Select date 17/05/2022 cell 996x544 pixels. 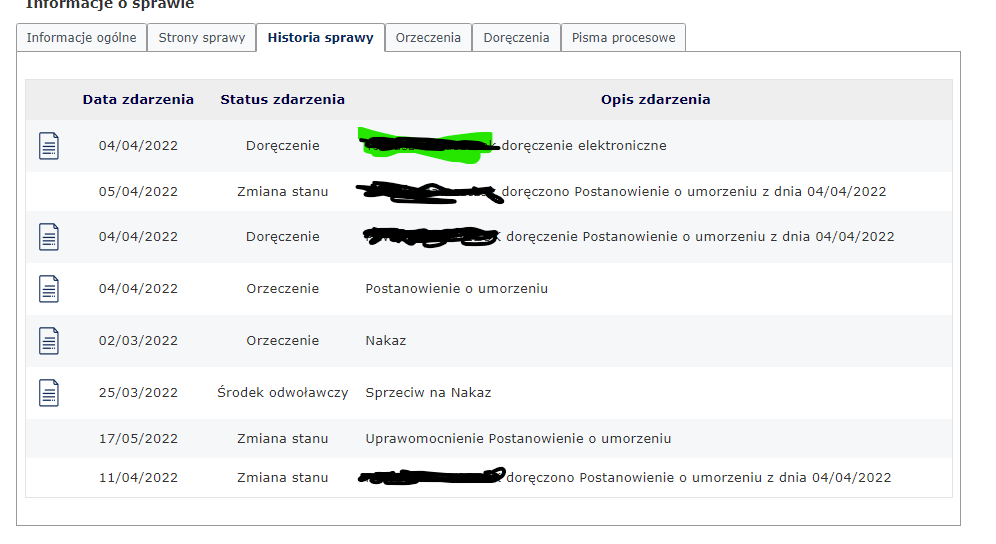[138, 439]
